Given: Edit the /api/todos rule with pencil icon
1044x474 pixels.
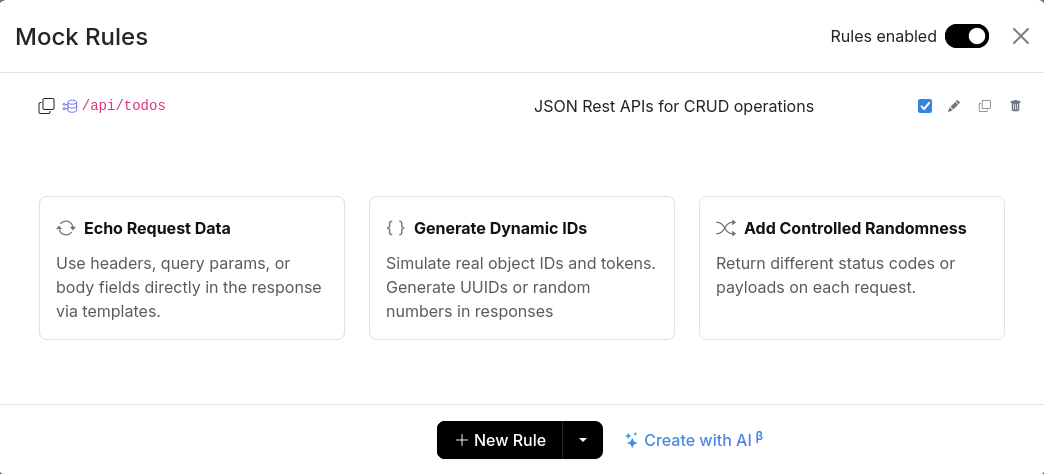Looking at the screenshot, I should coord(954,106).
